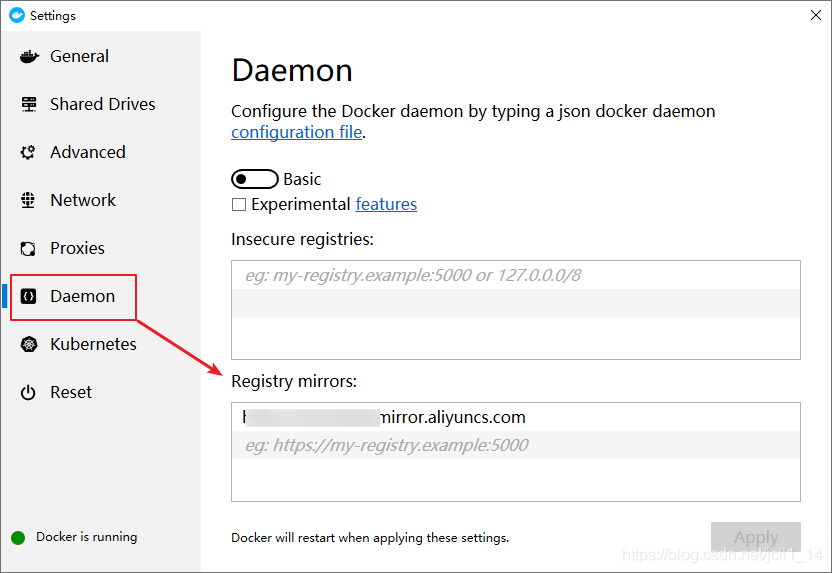
Task: Select the Daemon settings page
Action: point(82,296)
